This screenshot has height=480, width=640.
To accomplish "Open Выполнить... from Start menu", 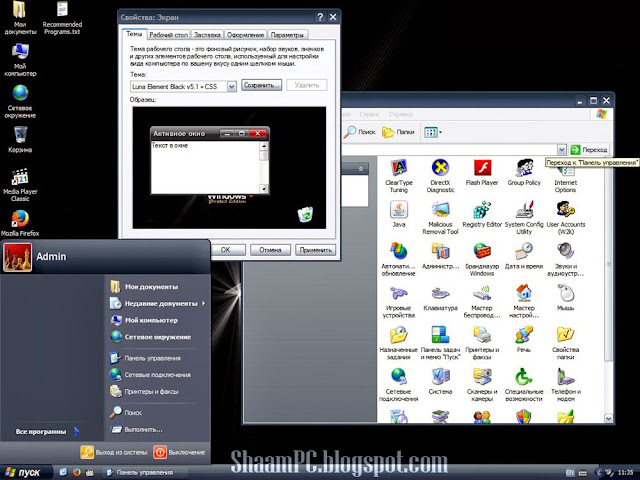I will point(137,429).
